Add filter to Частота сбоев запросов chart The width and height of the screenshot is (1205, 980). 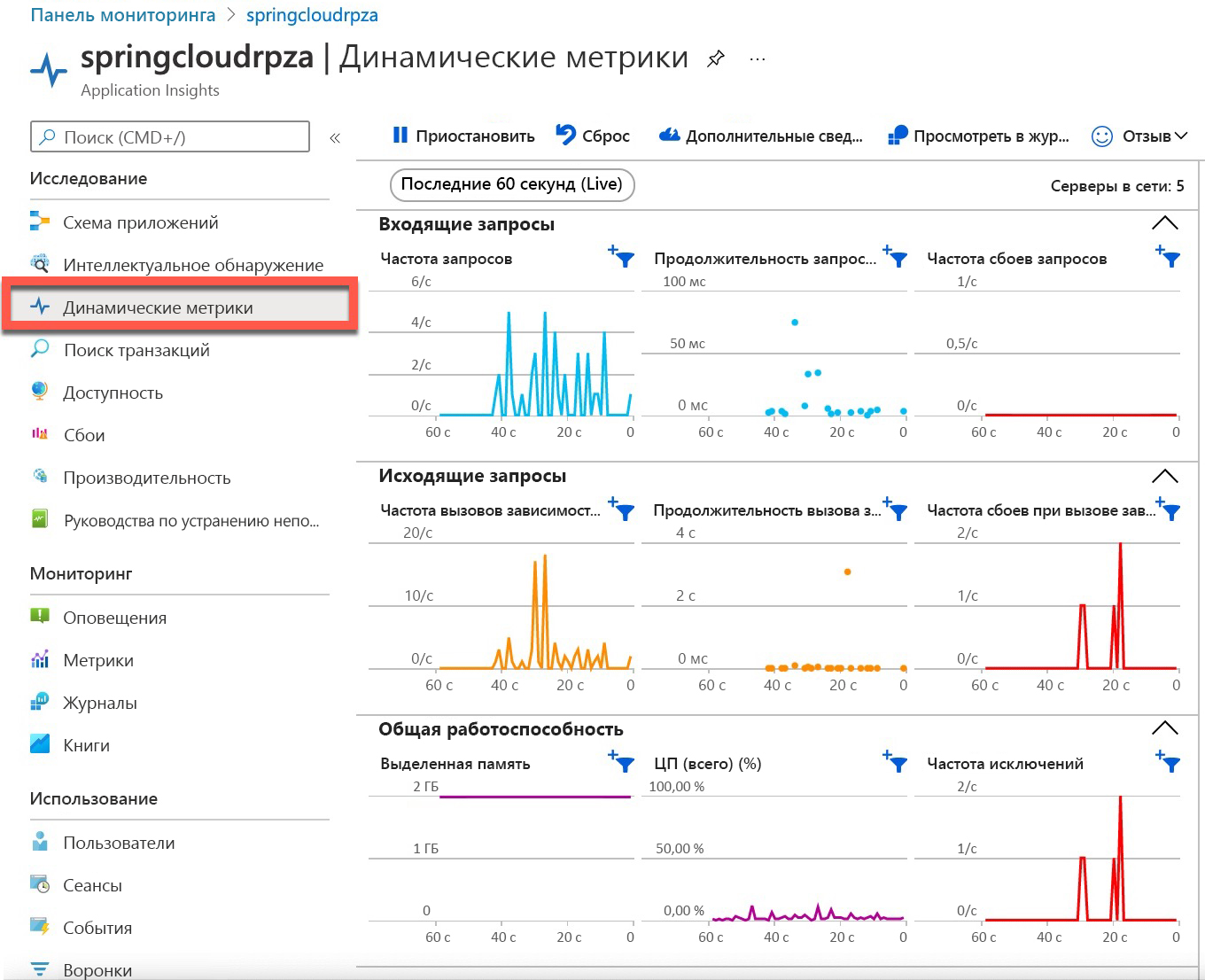[x=1169, y=257]
